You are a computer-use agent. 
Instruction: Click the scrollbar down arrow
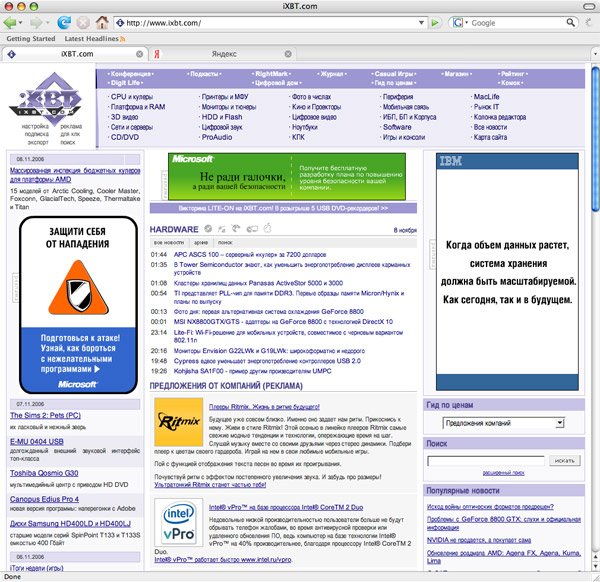[595, 567]
